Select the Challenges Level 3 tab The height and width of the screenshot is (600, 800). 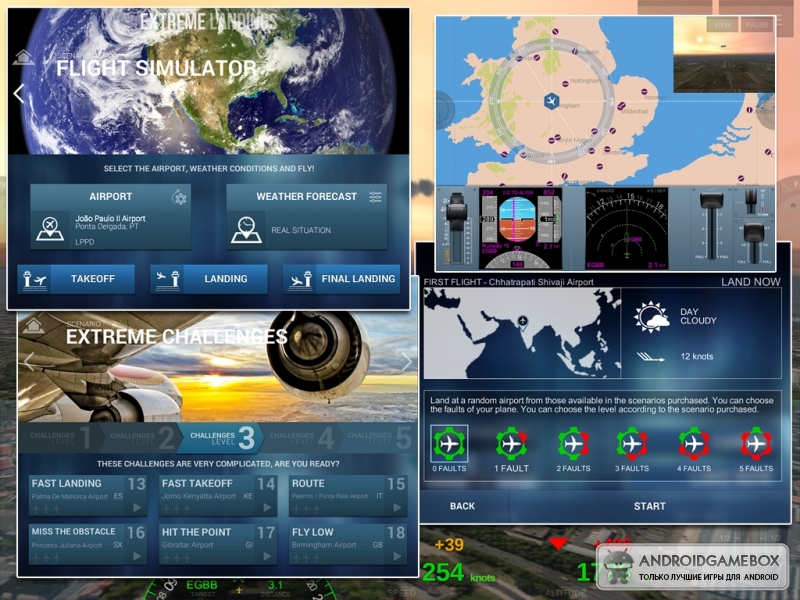coord(220,438)
